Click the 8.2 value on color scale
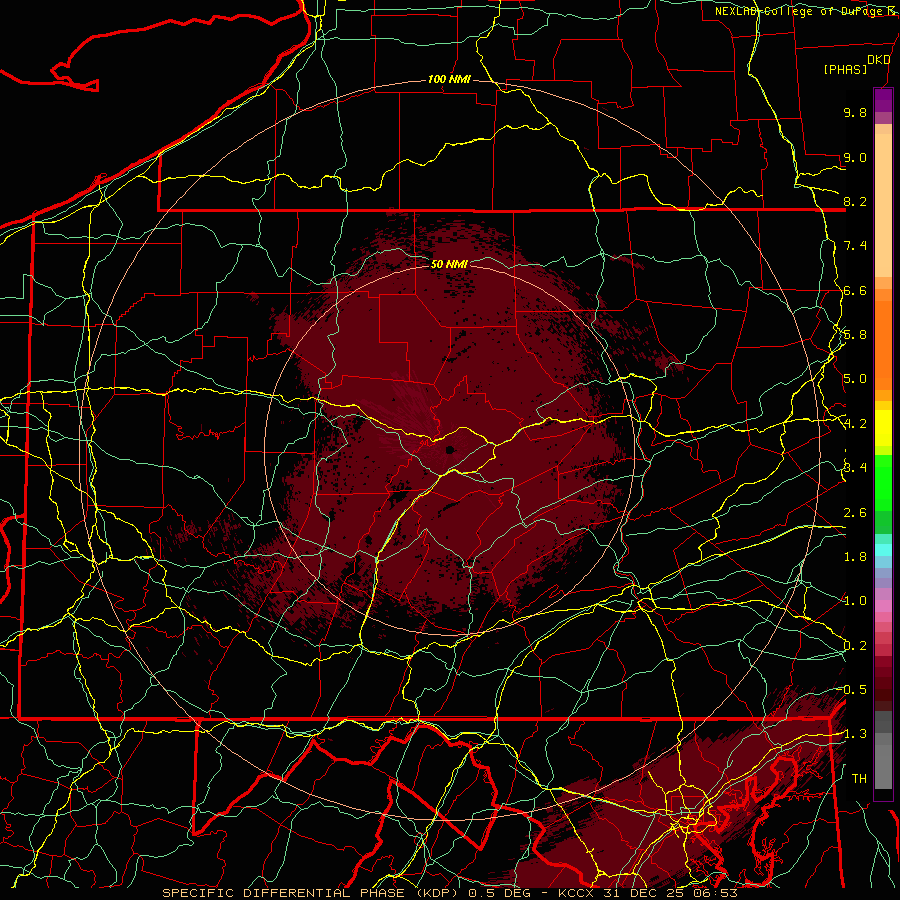The width and height of the screenshot is (900, 900). click(x=855, y=201)
